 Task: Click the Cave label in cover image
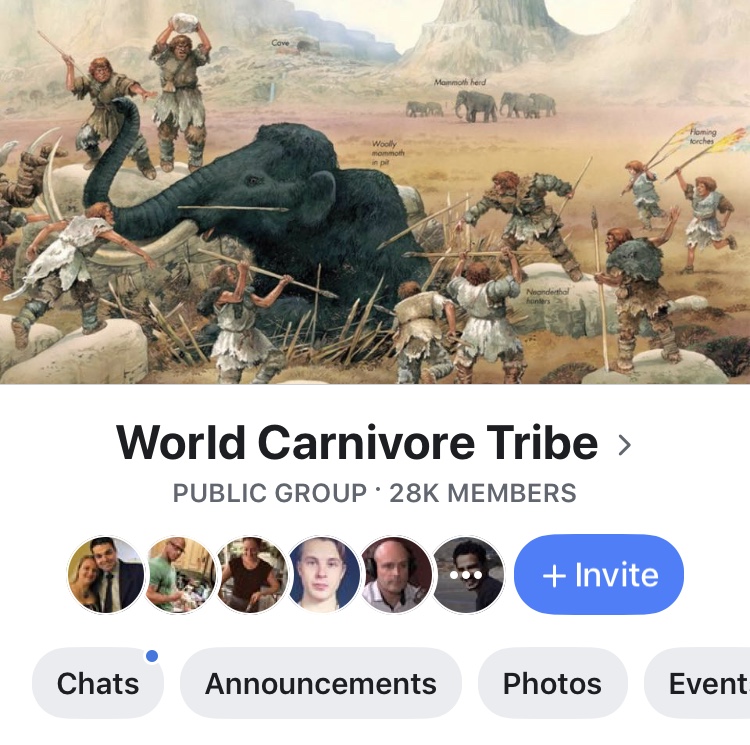(280, 43)
